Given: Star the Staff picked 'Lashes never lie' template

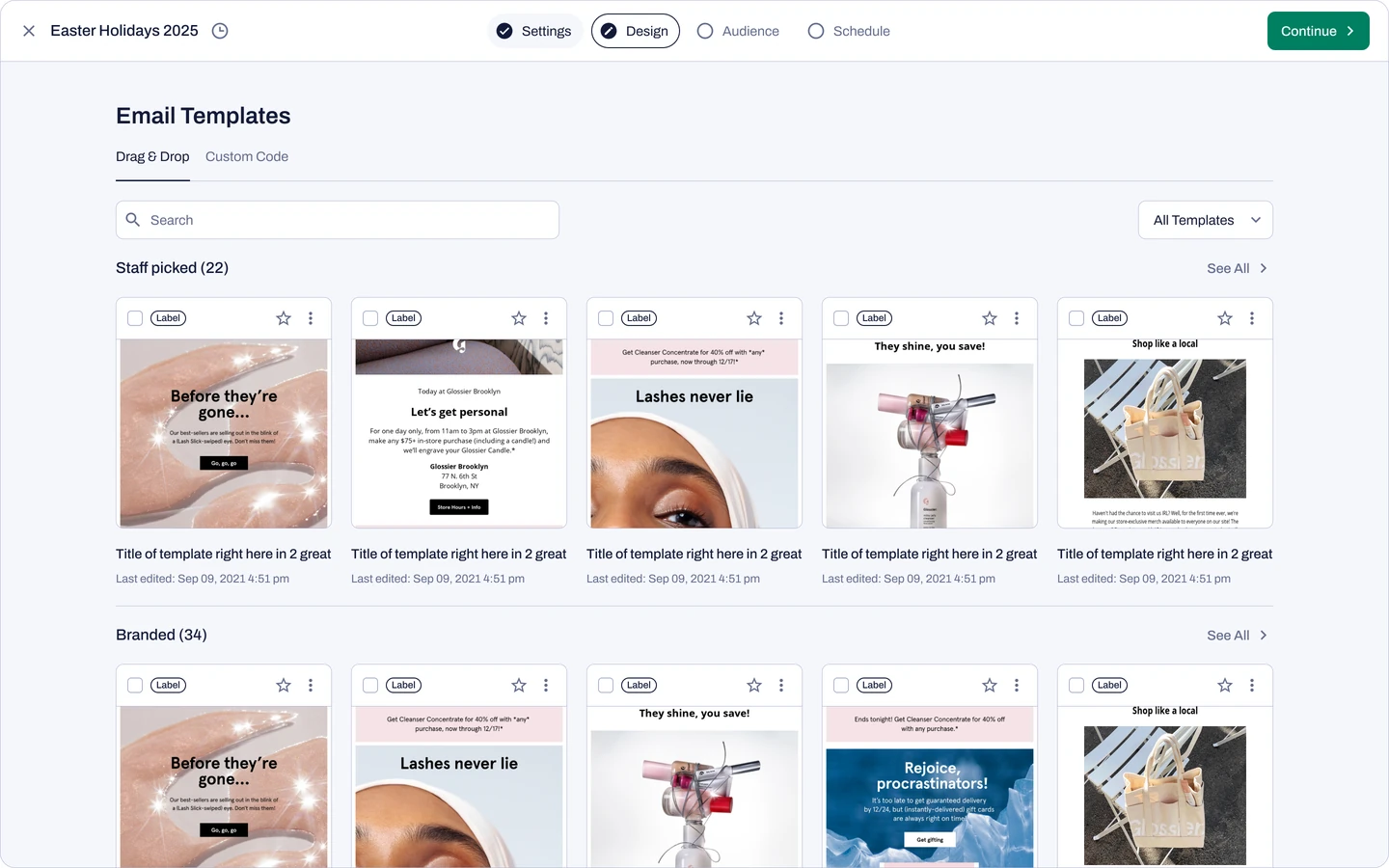Looking at the screenshot, I should (754, 318).
